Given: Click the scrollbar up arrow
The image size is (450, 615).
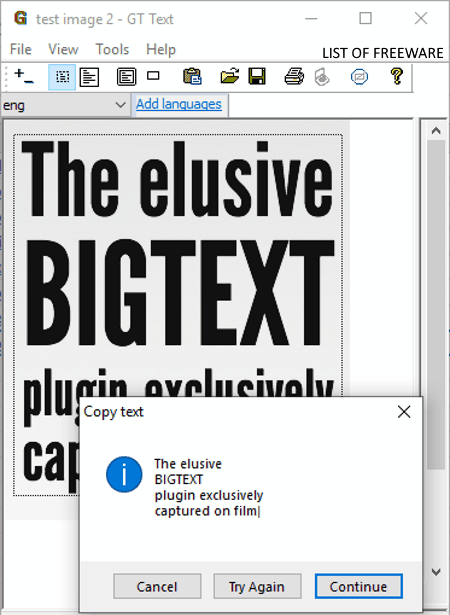Looking at the screenshot, I should coord(436,131).
